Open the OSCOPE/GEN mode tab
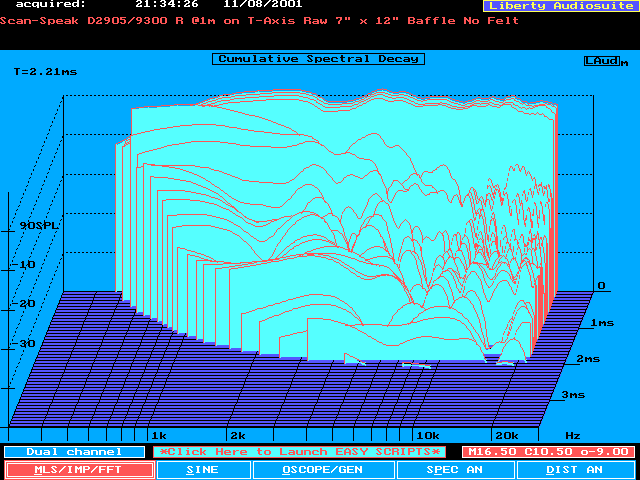This screenshot has width=640, height=480. click(322, 469)
